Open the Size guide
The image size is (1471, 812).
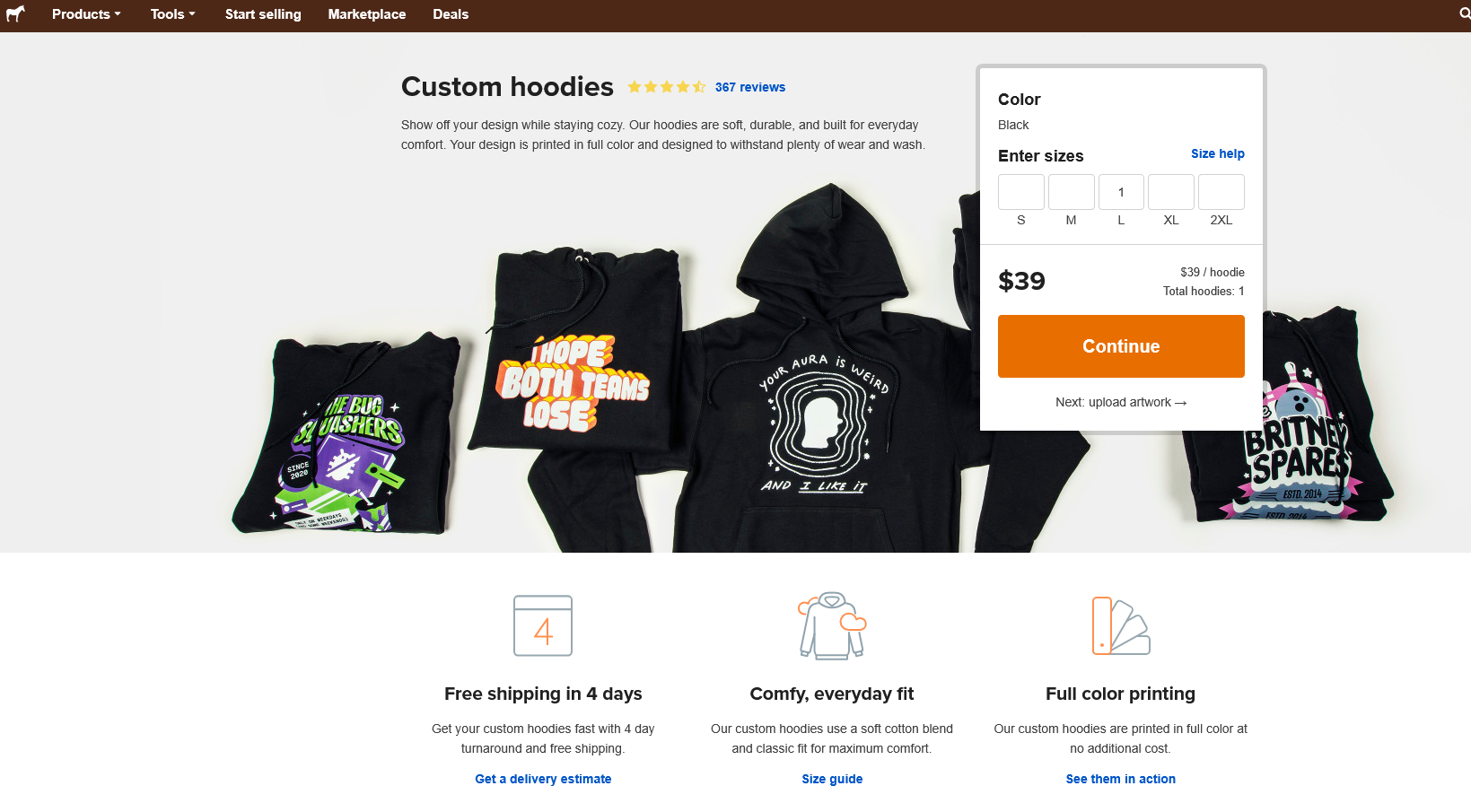[831, 778]
